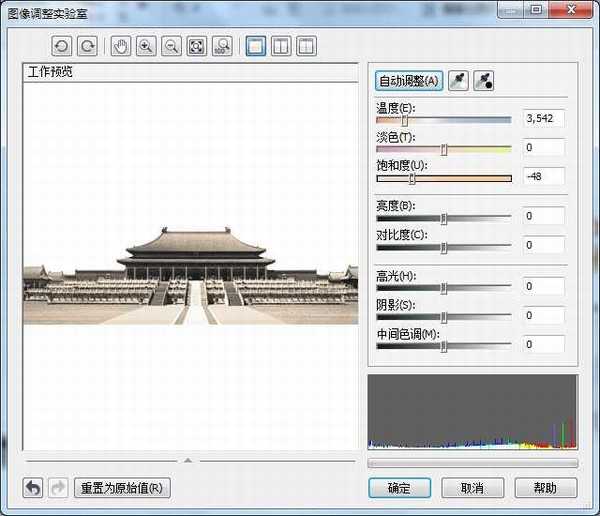Image resolution: width=600 pixels, height=516 pixels.
Task: Confirm changes with the 确定 button
Action: point(398,488)
